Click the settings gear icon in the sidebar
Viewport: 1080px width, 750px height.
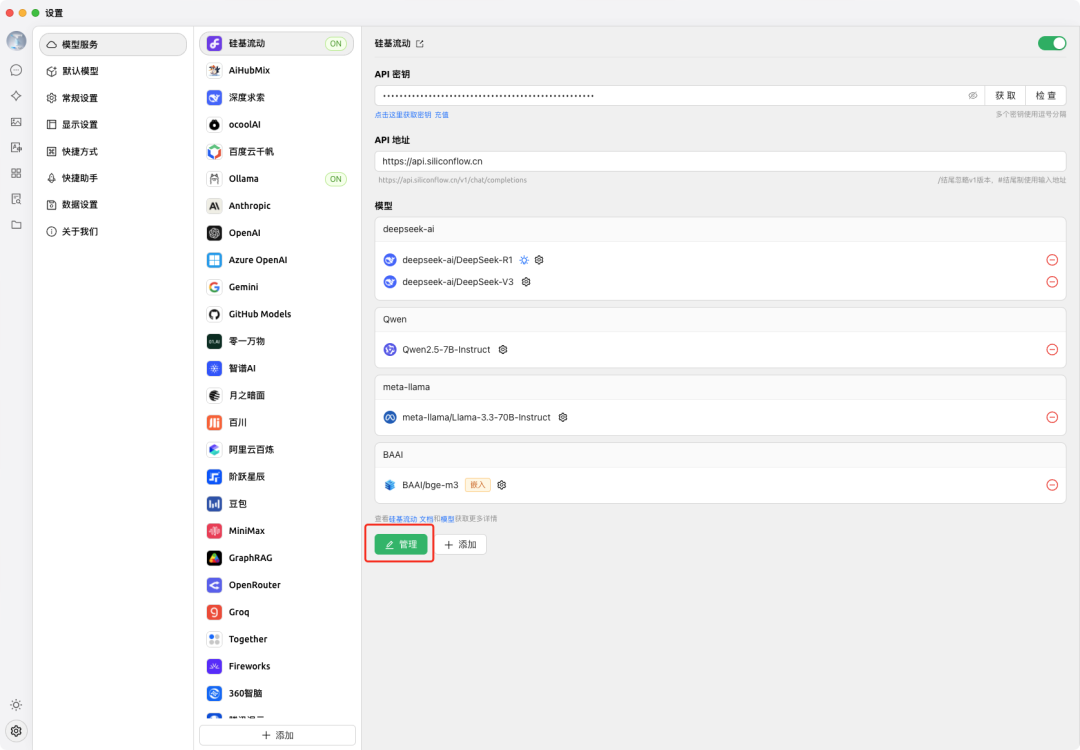pos(16,731)
